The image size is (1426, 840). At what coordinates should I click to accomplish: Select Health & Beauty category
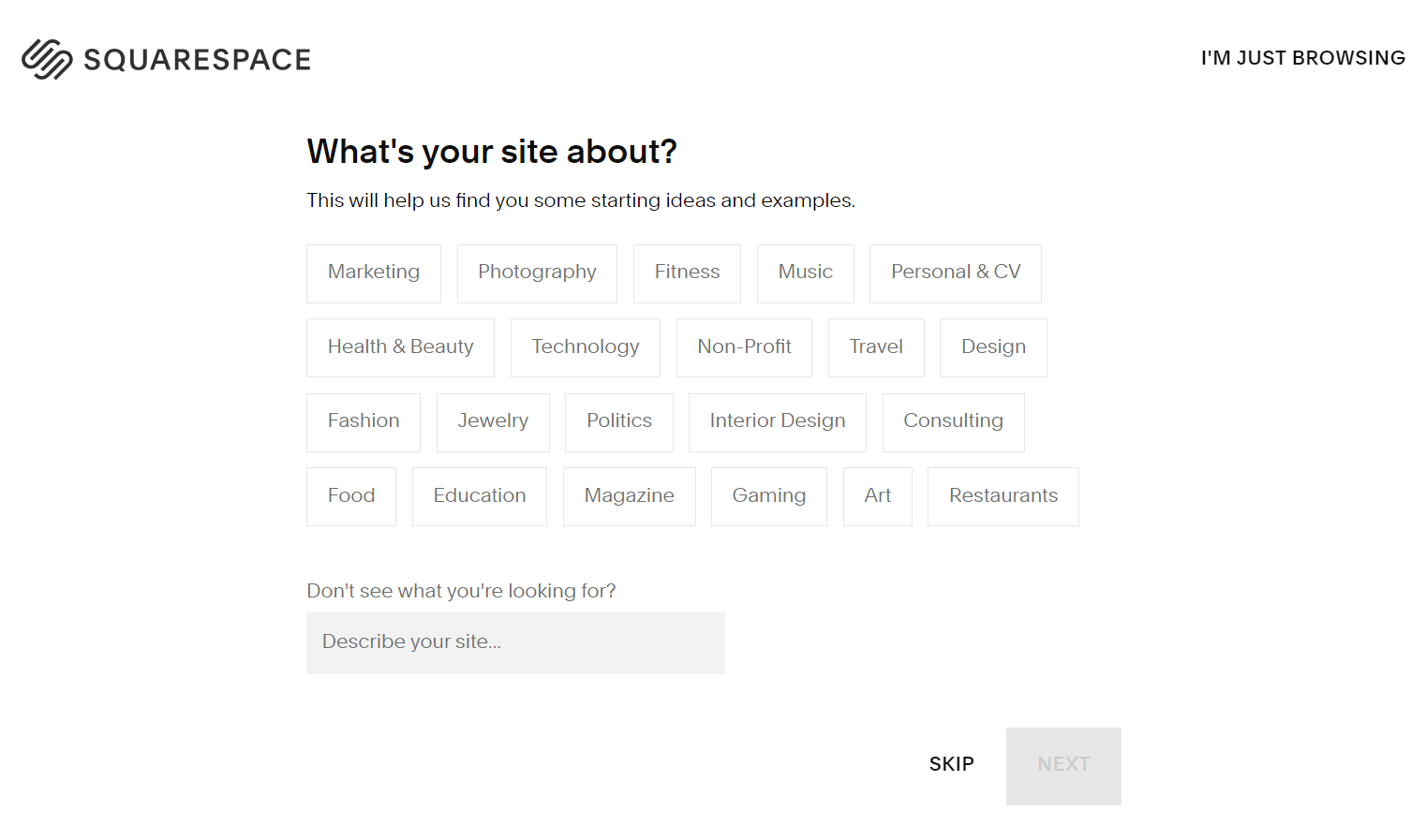(x=400, y=346)
